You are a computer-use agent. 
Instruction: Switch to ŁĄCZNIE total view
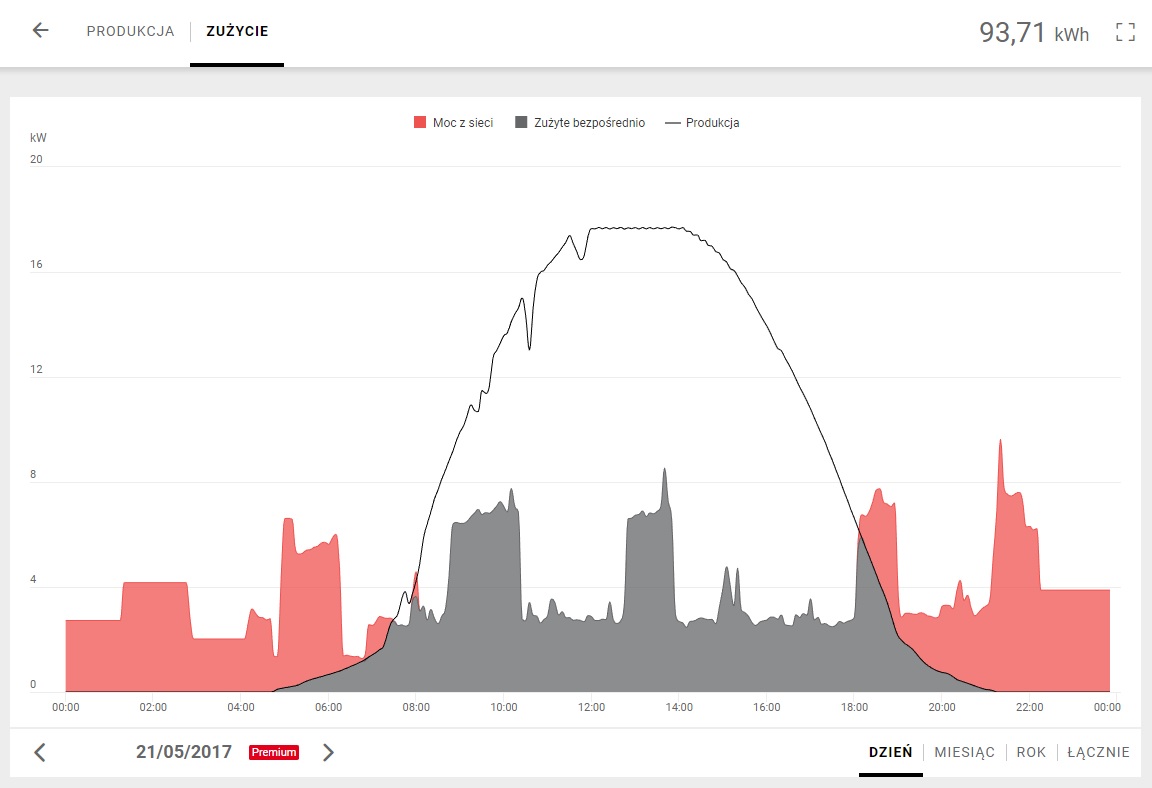click(1098, 752)
